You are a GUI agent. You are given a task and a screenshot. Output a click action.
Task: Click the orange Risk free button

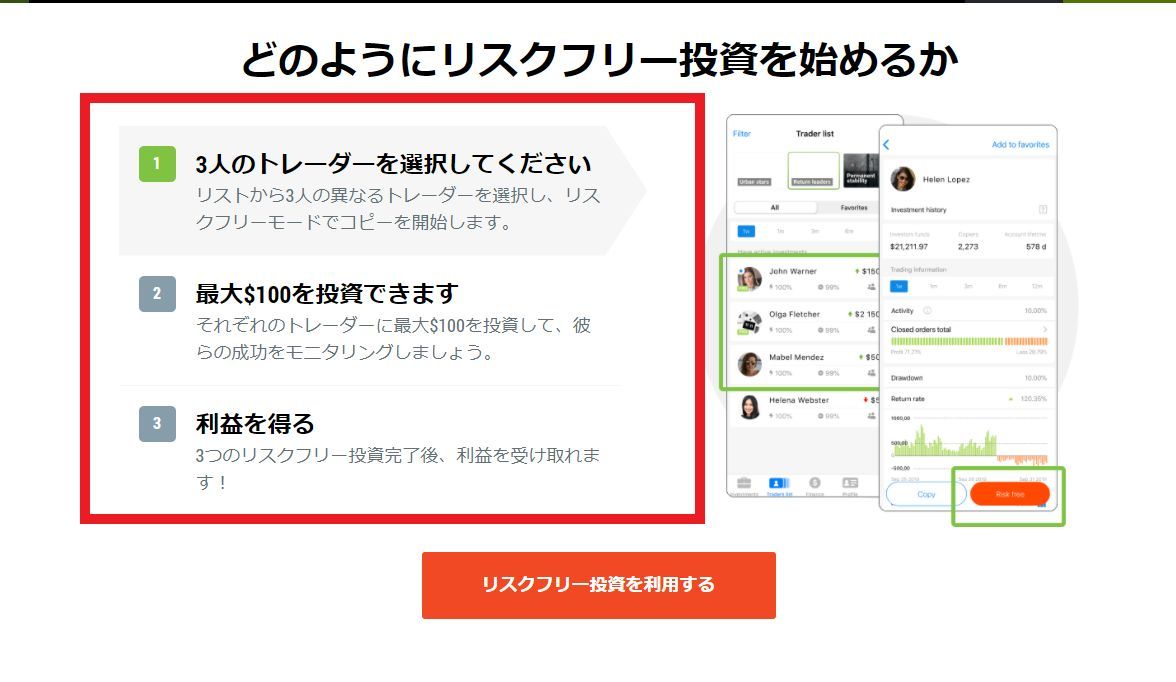point(1010,494)
